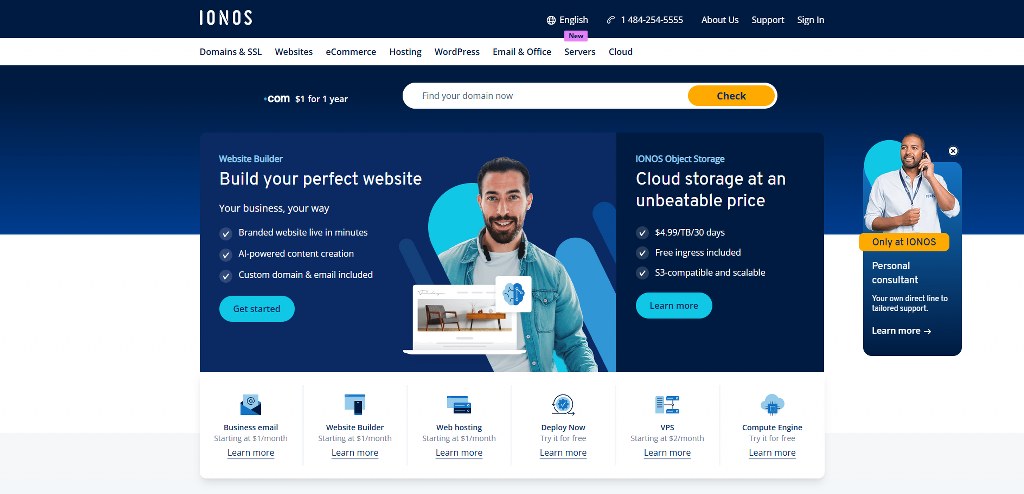The image size is (1024, 494).
Task: Click the Website Builder label in banner
Action: click(x=251, y=159)
